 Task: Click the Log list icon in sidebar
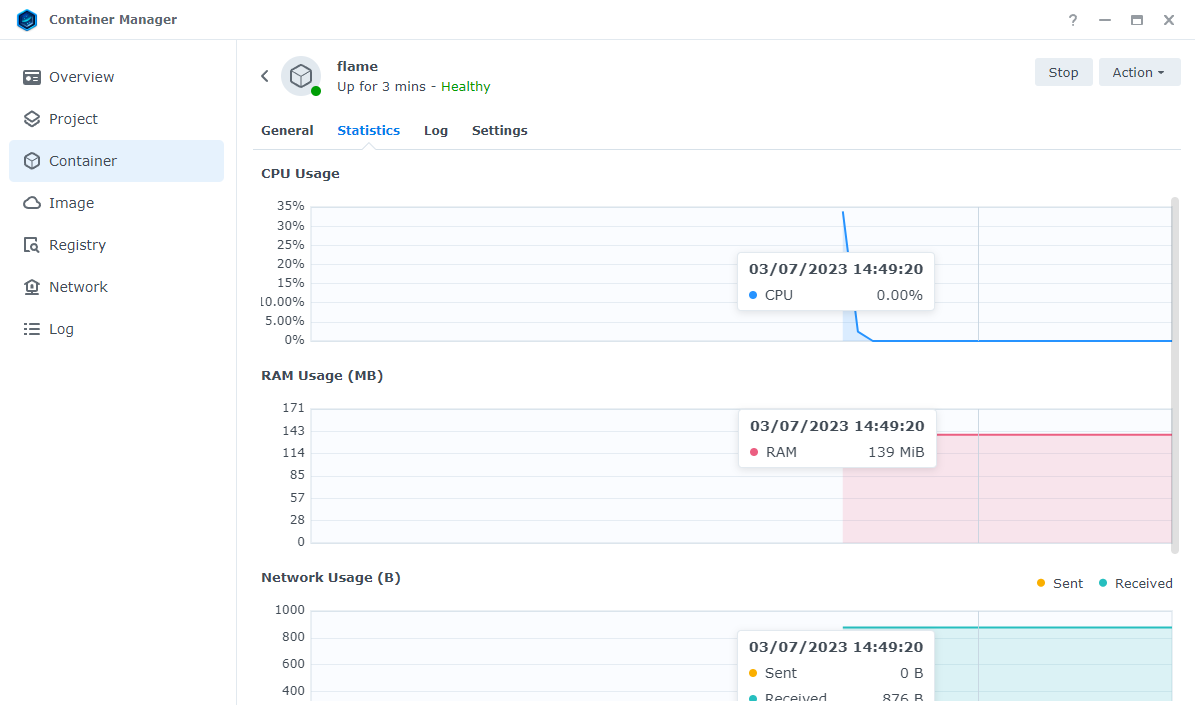[x=31, y=329]
